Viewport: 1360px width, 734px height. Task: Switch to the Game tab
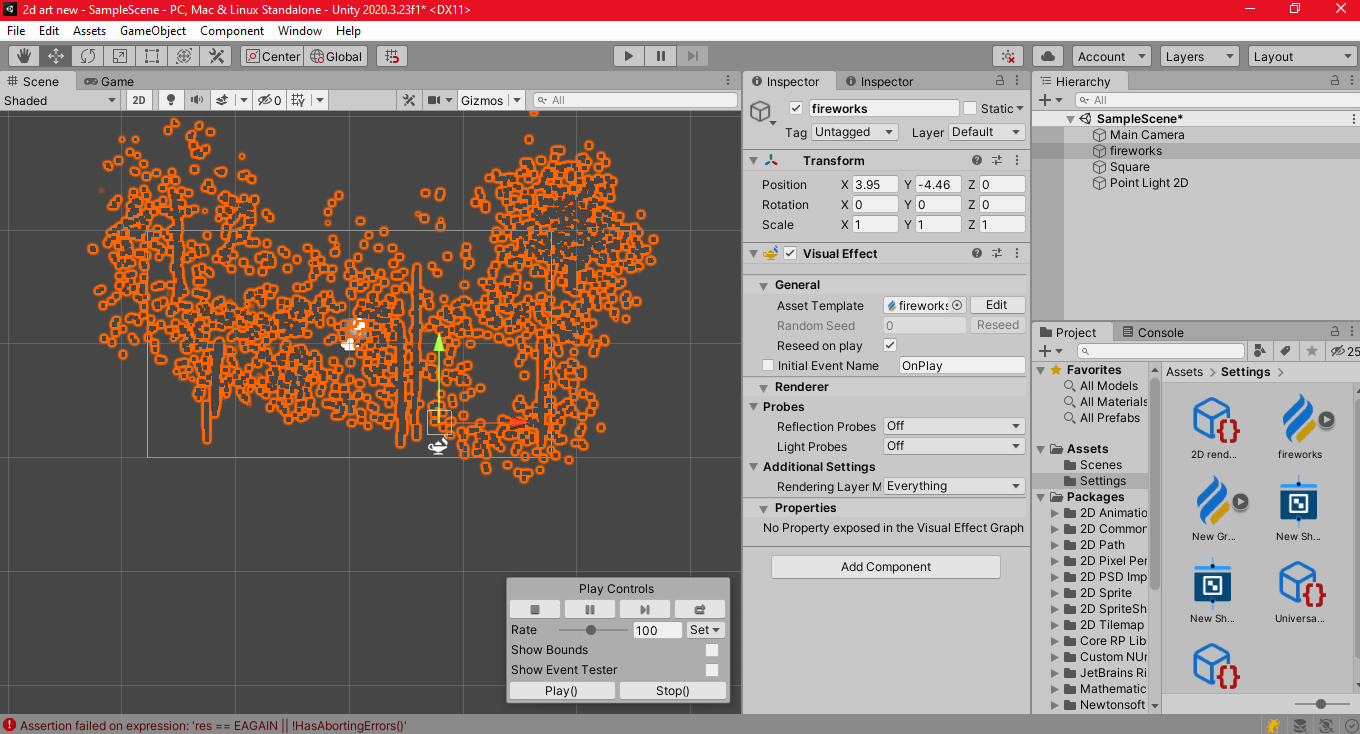click(118, 81)
